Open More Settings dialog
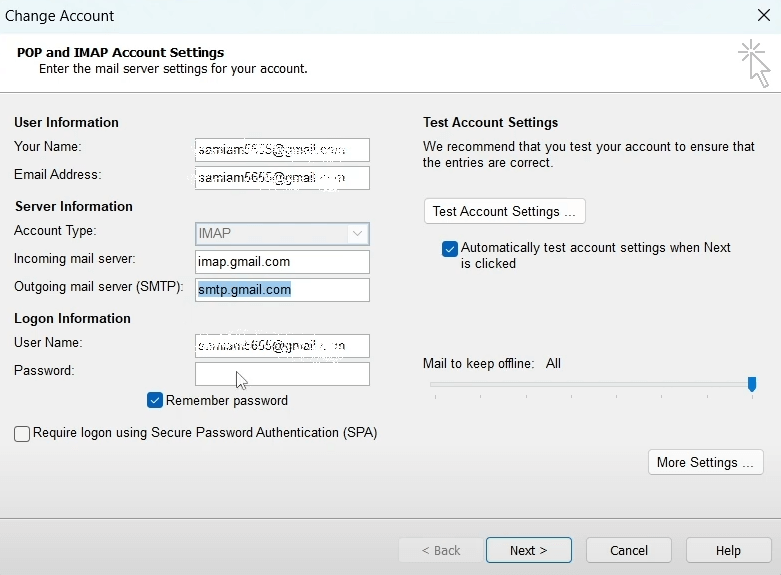The height and width of the screenshot is (575, 781). pyautogui.click(x=705, y=463)
